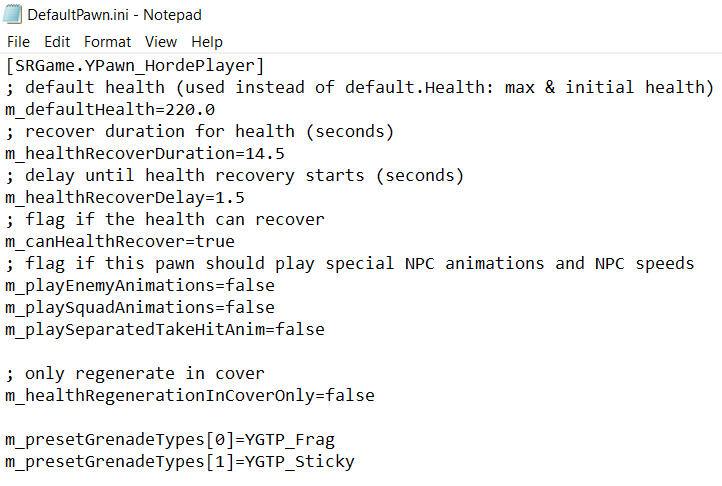Viewport: 722px width, 486px height.
Task: Click the m_playEnemyAnimations=false line
Action: (140, 286)
